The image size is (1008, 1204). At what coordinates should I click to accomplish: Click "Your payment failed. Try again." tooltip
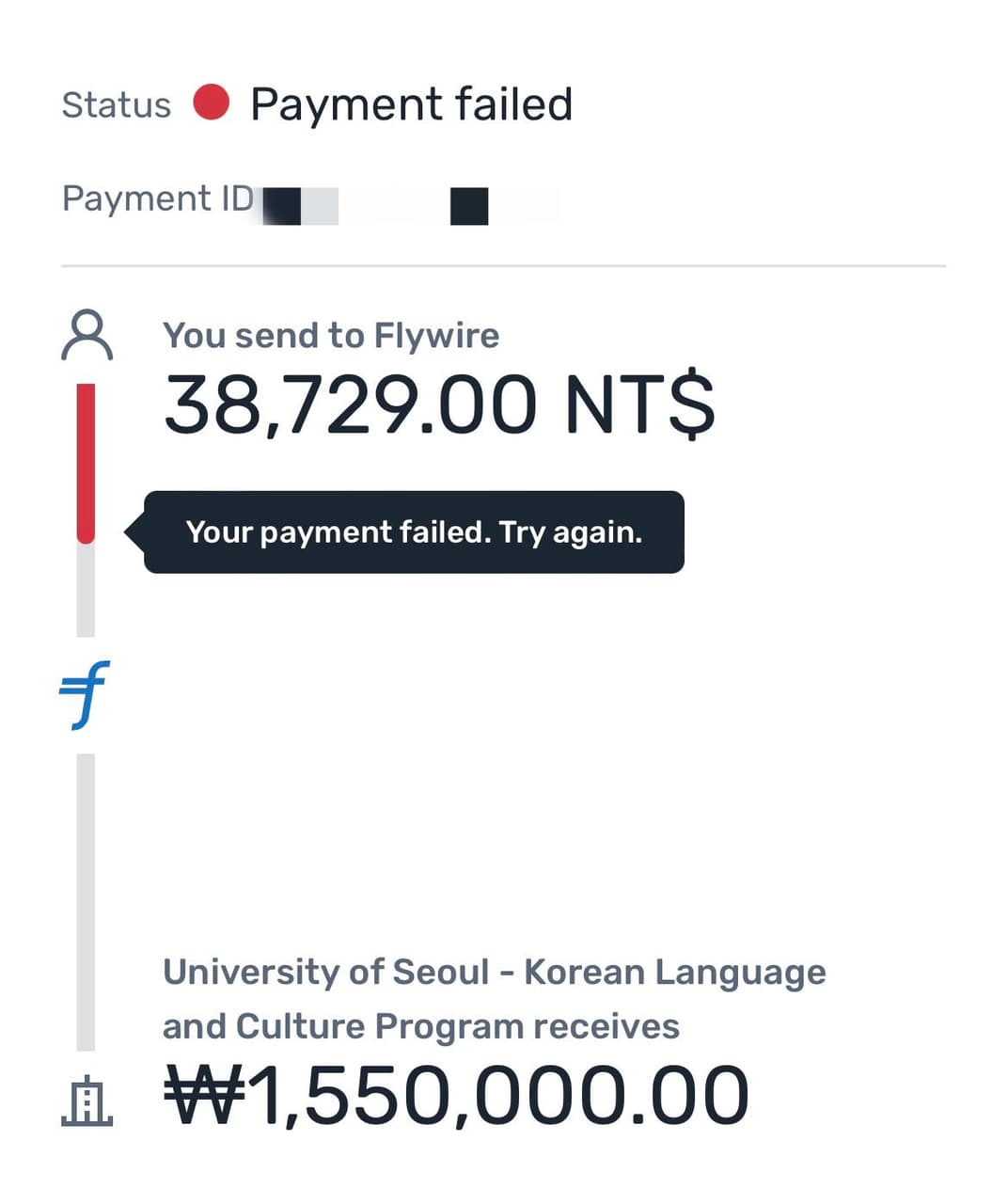(x=414, y=532)
